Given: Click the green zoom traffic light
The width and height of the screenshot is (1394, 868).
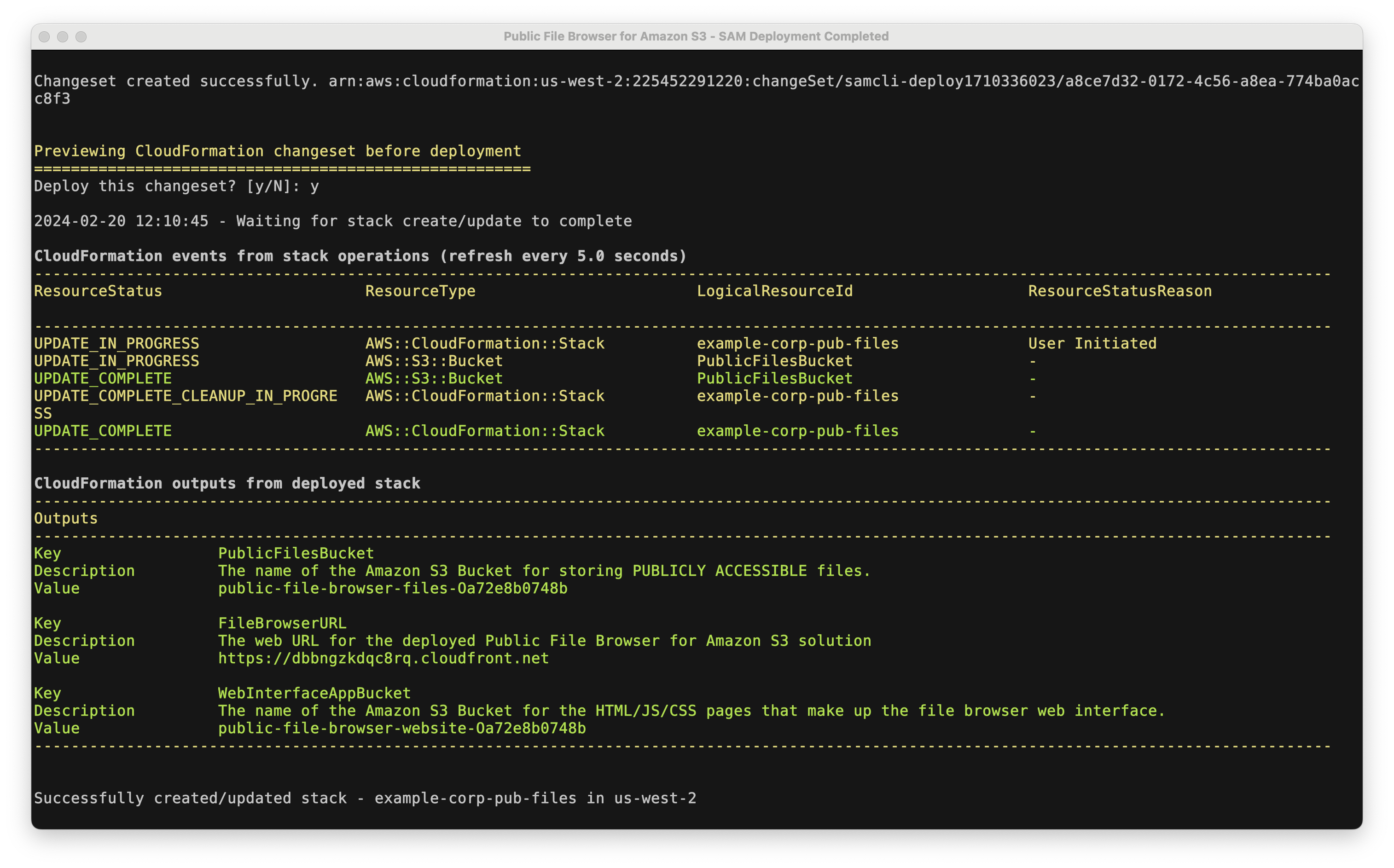Looking at the screenshot, I should 81,36.
